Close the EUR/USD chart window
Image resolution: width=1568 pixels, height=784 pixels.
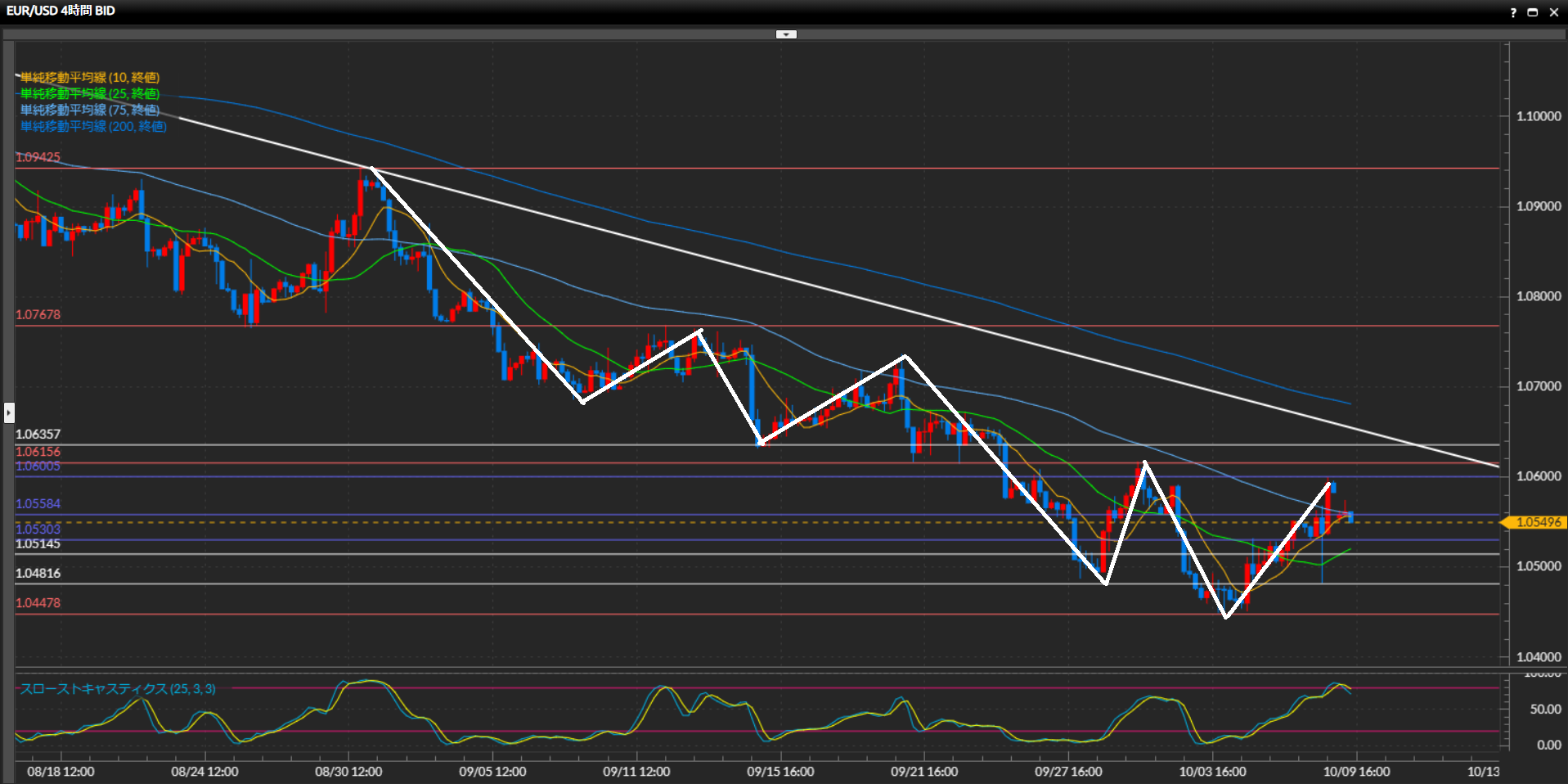[1554, 12]
